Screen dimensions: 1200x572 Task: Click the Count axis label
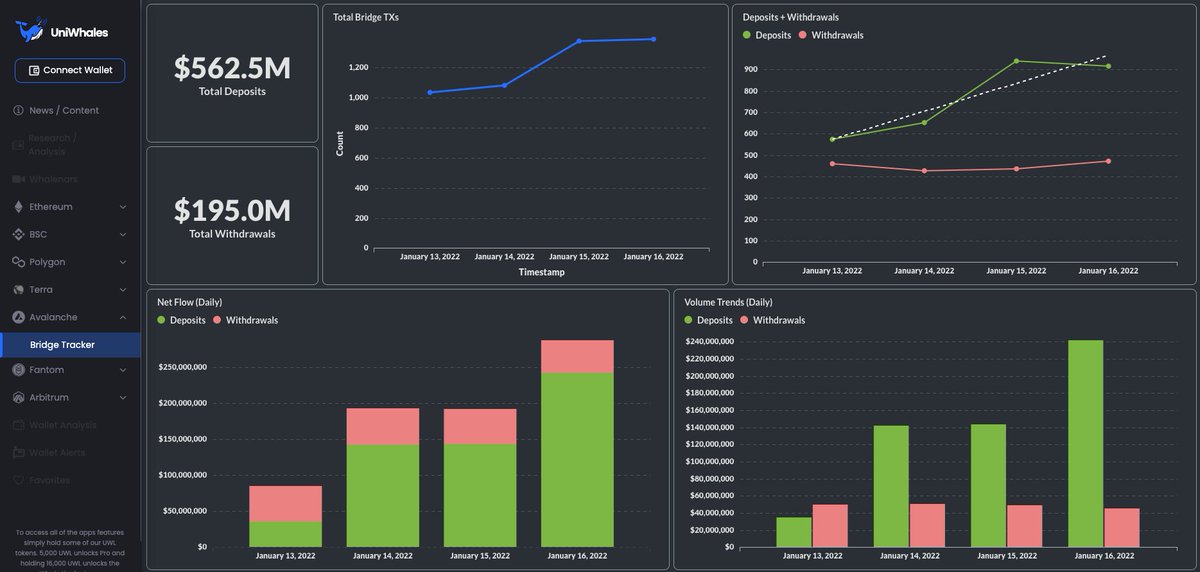(340, 143)
